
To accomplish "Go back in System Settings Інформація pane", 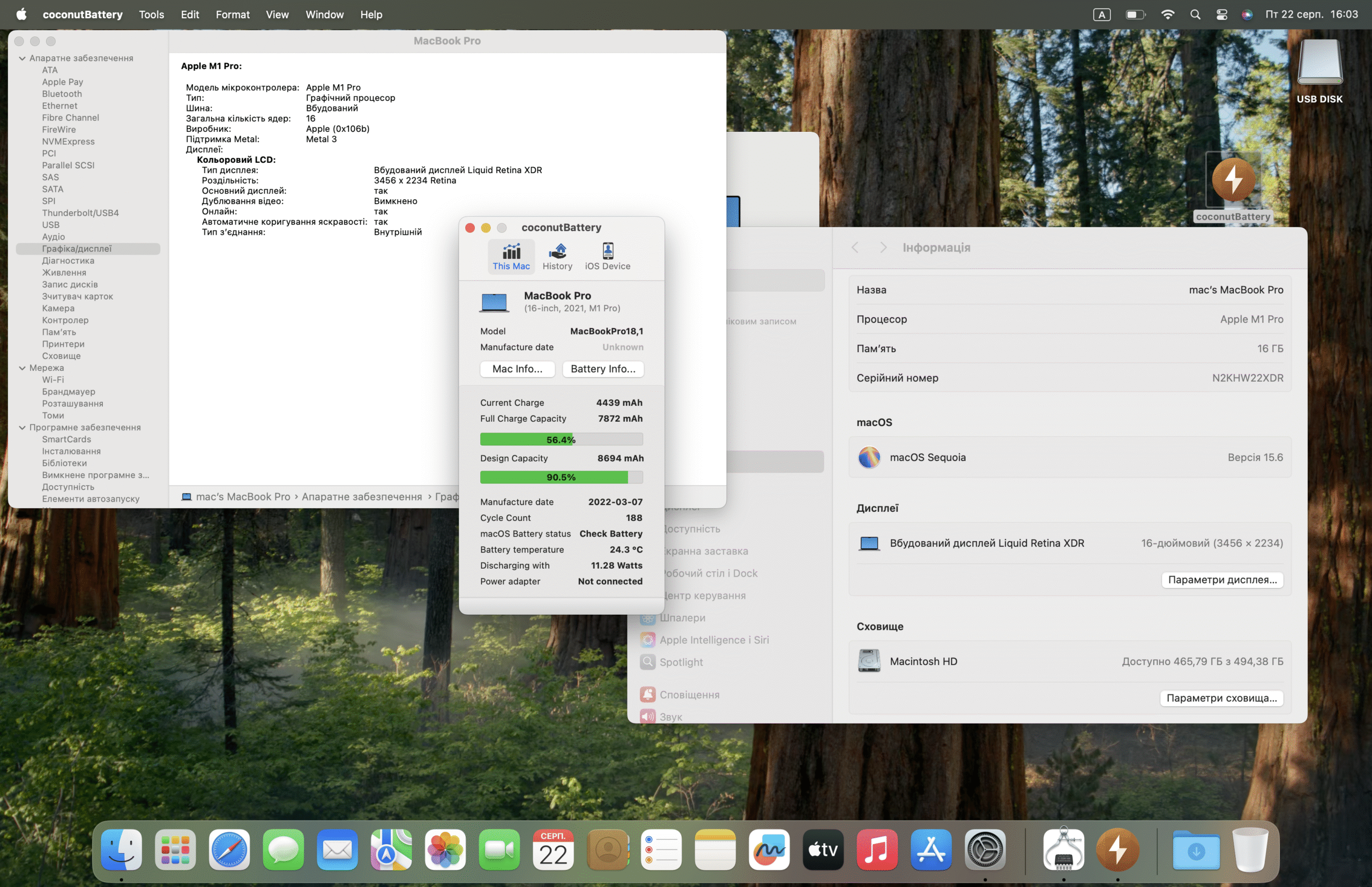I will tap(855, 248).
